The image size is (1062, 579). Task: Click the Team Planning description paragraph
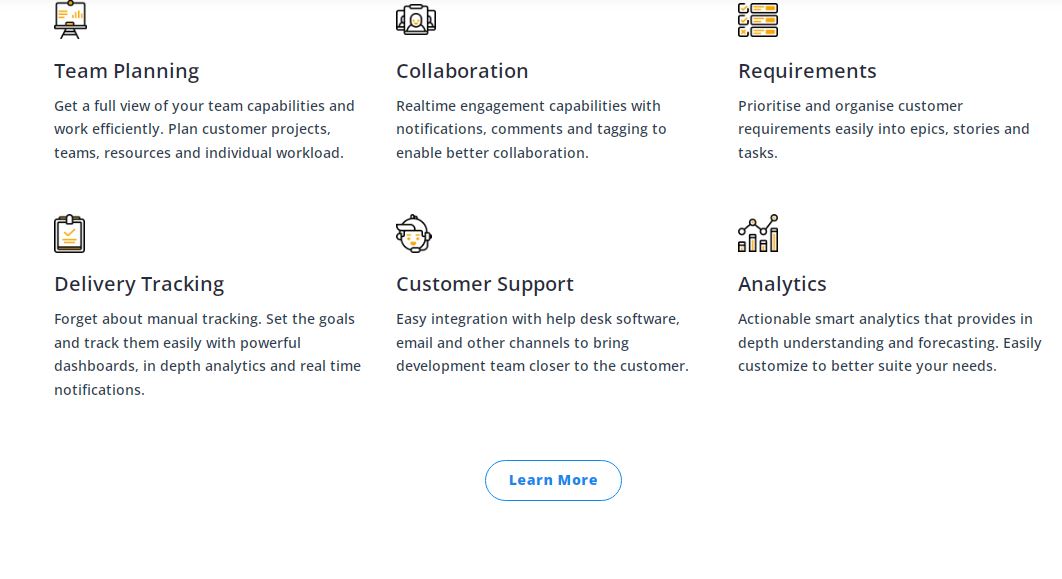(204, 129)
